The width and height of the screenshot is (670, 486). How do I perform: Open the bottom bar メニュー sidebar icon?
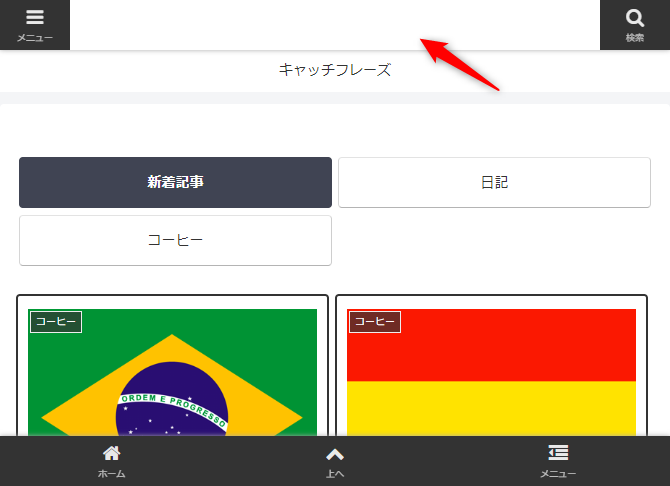(x=558, y=453)
